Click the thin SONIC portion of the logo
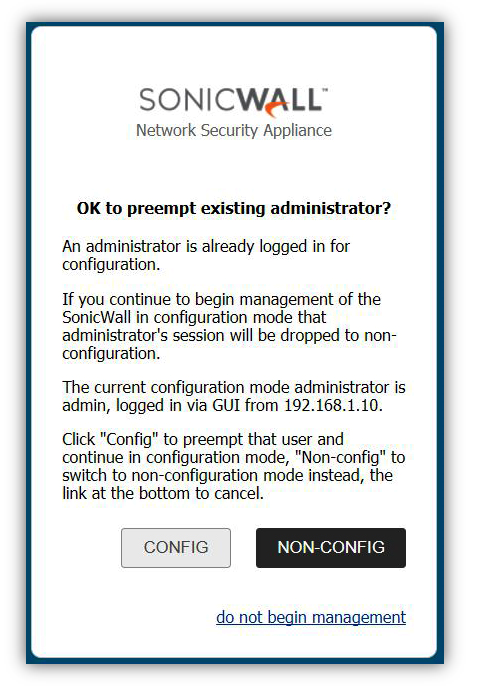 pyautogui.click(x=187, y=99)
